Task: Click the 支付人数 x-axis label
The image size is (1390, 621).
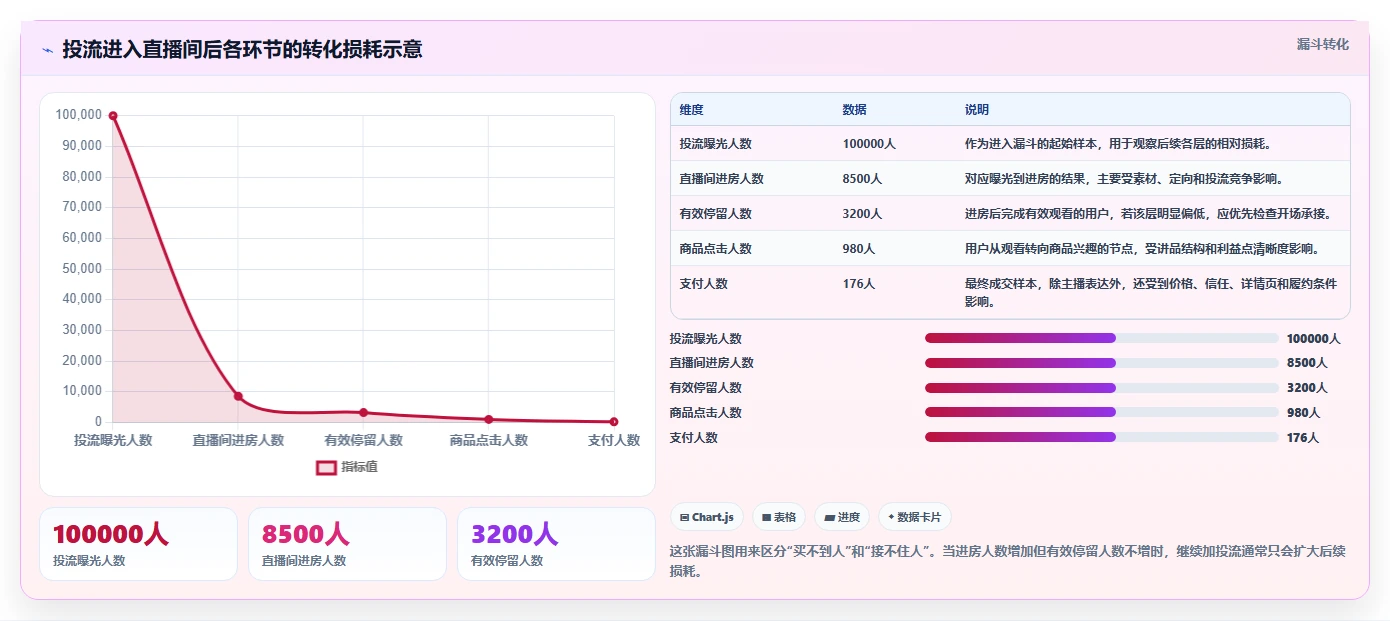Action: [x=614, y=440]
